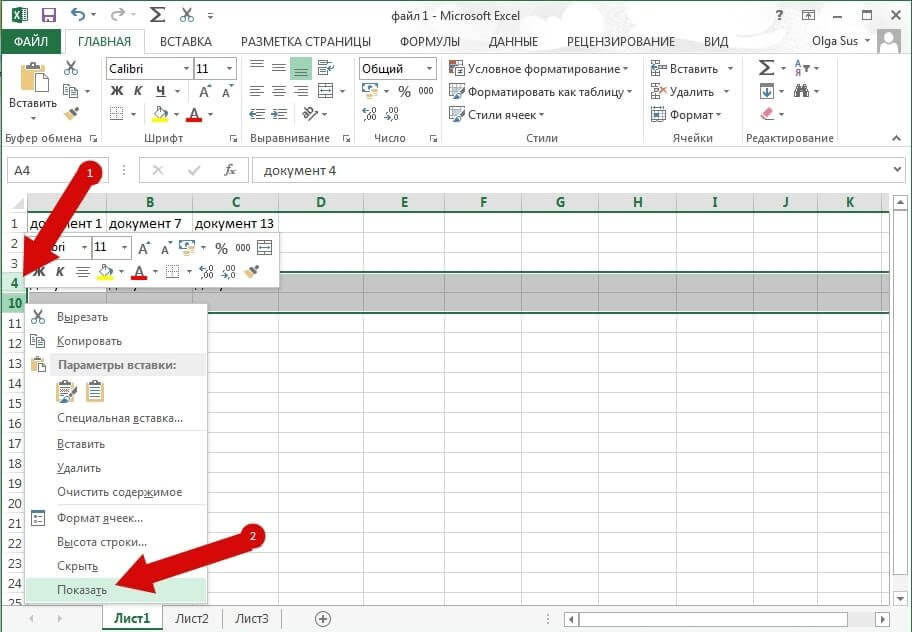Align text left in ribbon
The image size is (912, 632).
point(256,91)
